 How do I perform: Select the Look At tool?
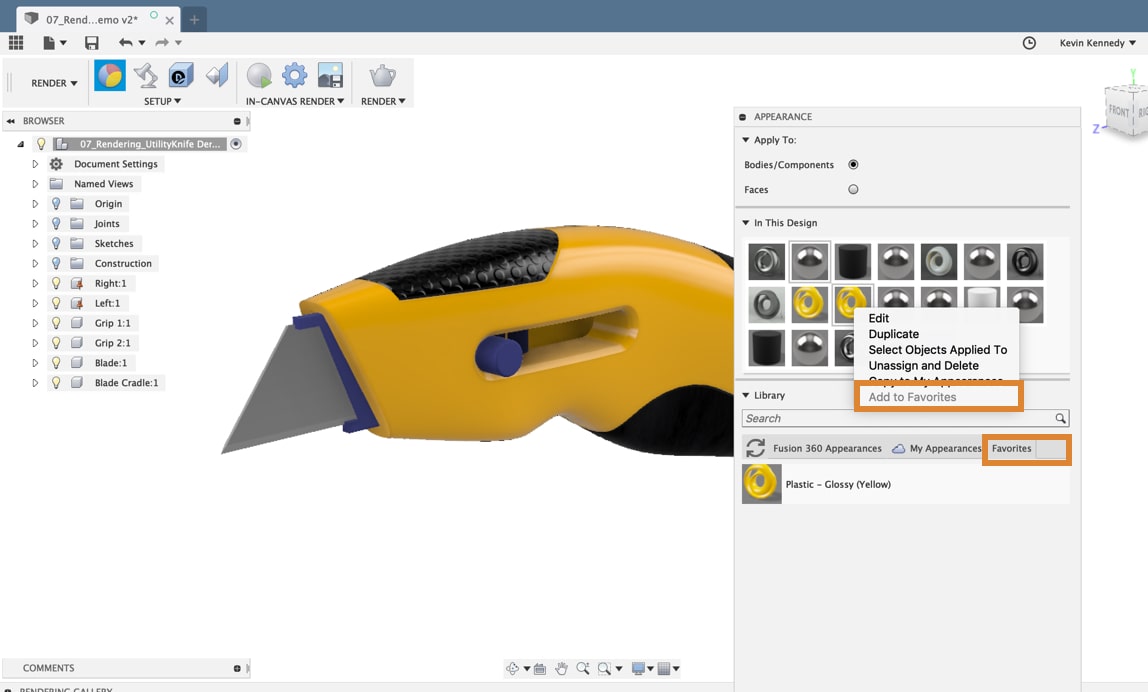(540, 668)
